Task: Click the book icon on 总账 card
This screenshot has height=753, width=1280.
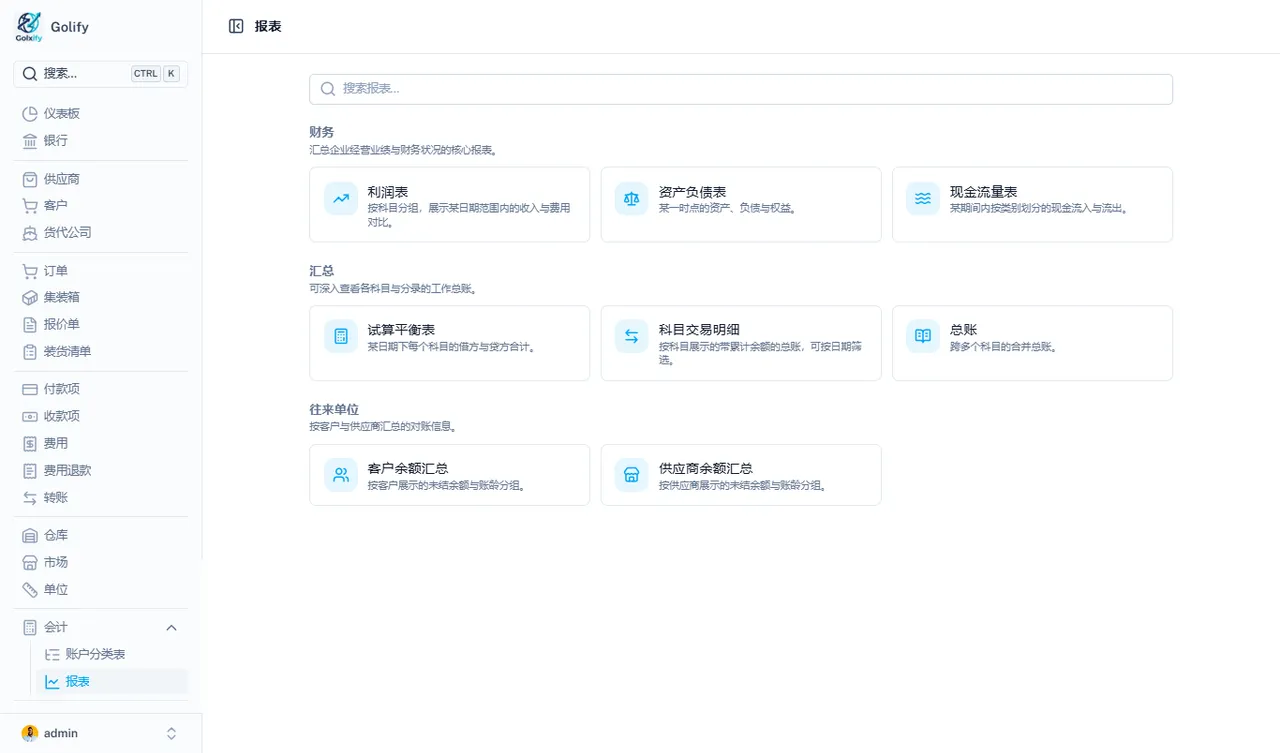Action: (x=923, y=336)
